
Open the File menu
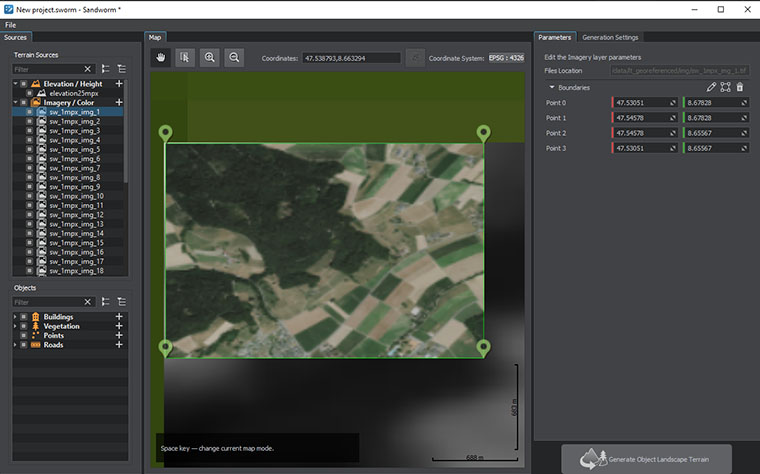(10, 24)
